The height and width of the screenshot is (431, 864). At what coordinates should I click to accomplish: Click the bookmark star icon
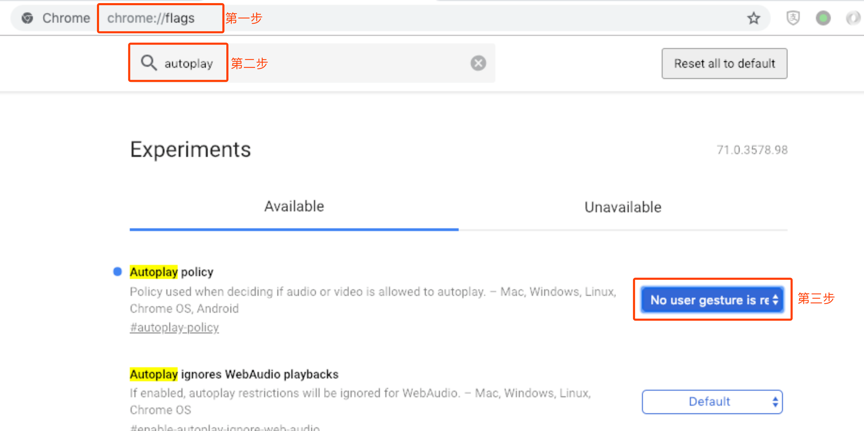(x=754, y=18)
